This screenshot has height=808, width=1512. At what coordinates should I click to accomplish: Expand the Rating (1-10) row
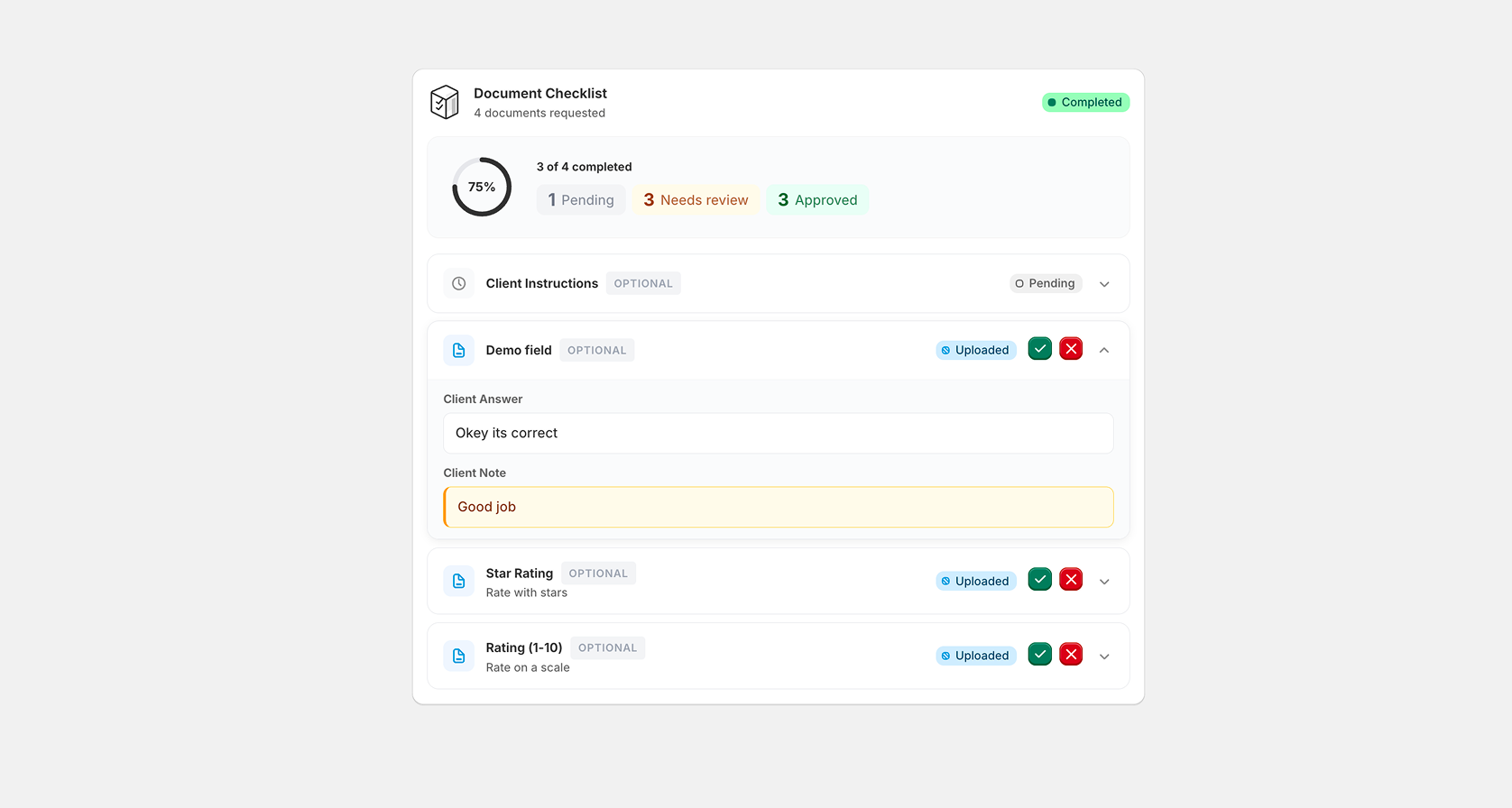tap(1104, 656)
